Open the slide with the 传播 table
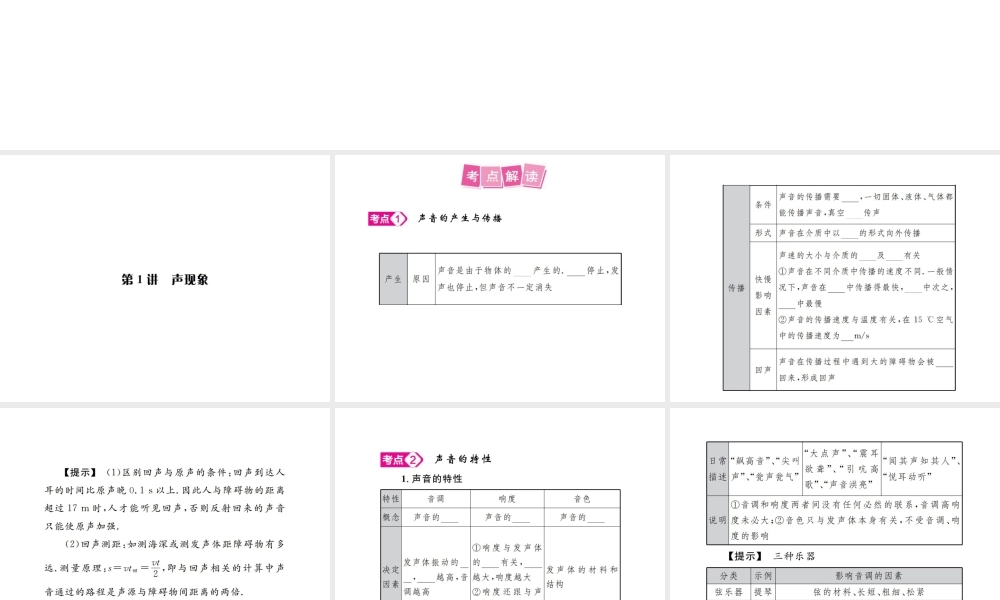 [x=835, y=279]
